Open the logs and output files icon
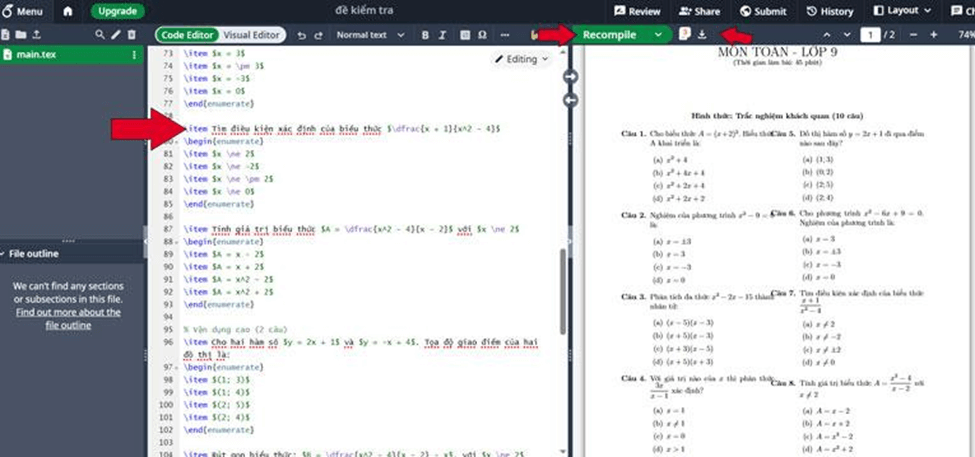 [x=685, y=34]
